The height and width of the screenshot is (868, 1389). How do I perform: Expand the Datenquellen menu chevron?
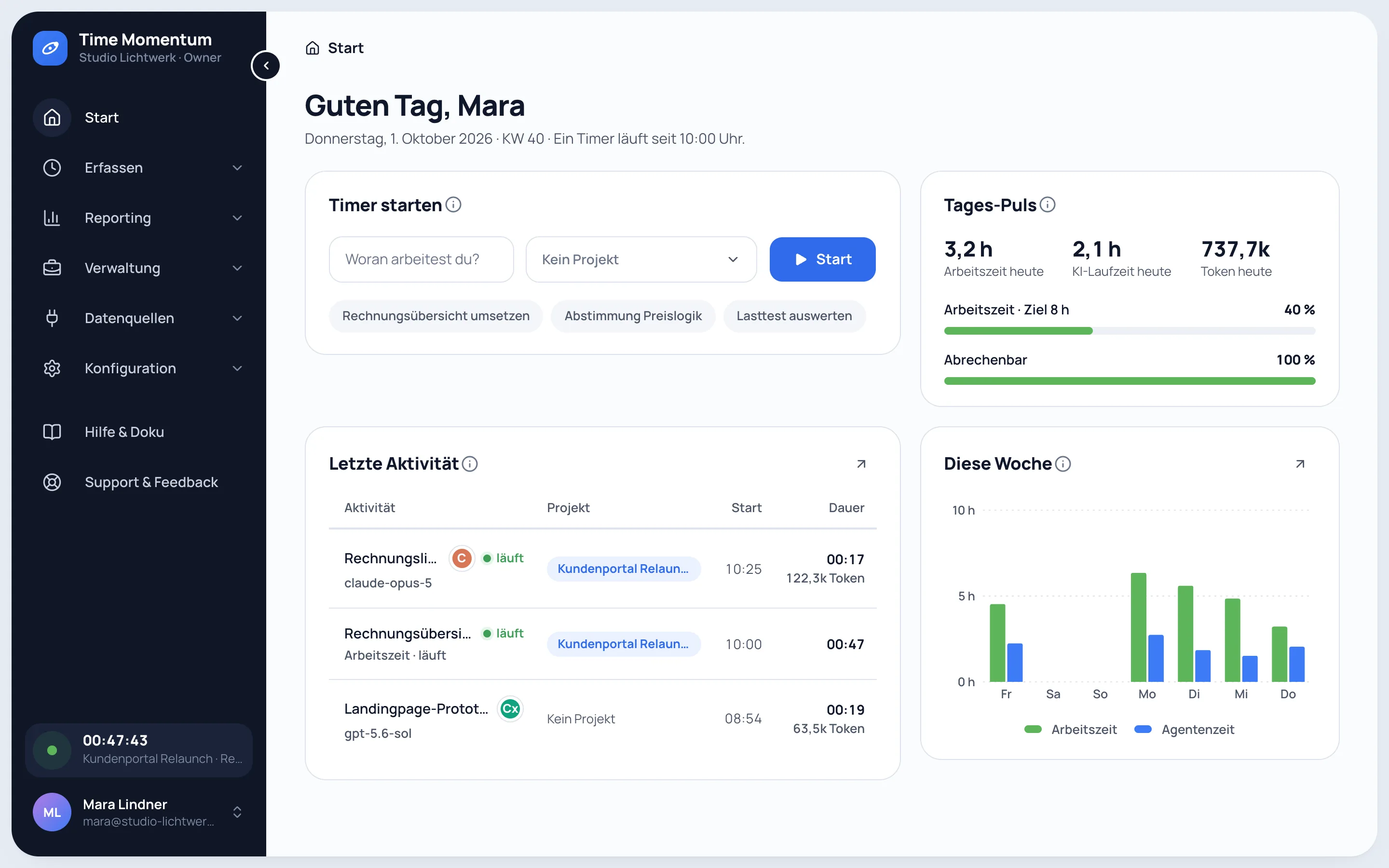237,318
